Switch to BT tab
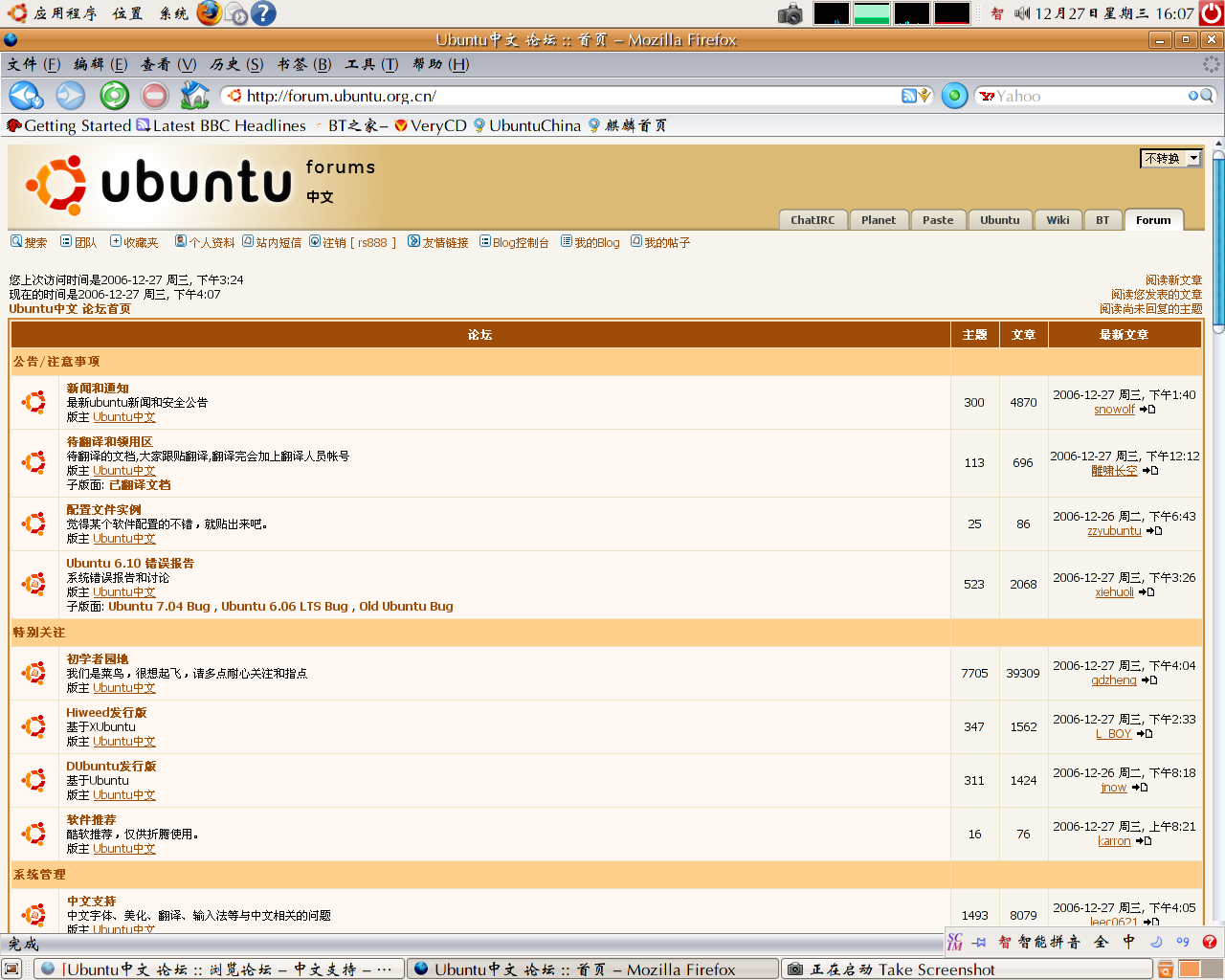Screen dimensions: 1225x980 1102,219
